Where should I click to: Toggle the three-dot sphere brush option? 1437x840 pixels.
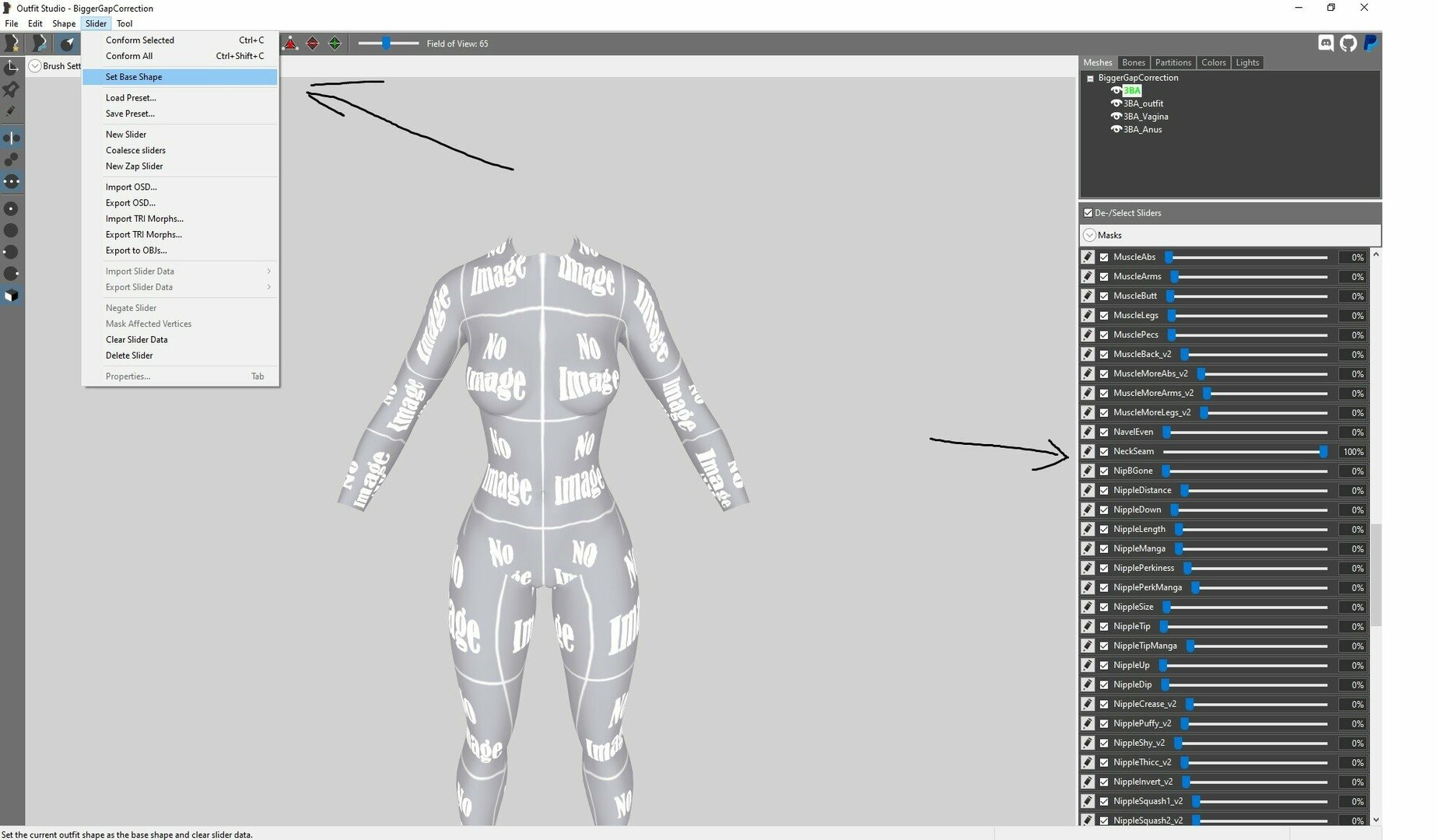(11, 181)
